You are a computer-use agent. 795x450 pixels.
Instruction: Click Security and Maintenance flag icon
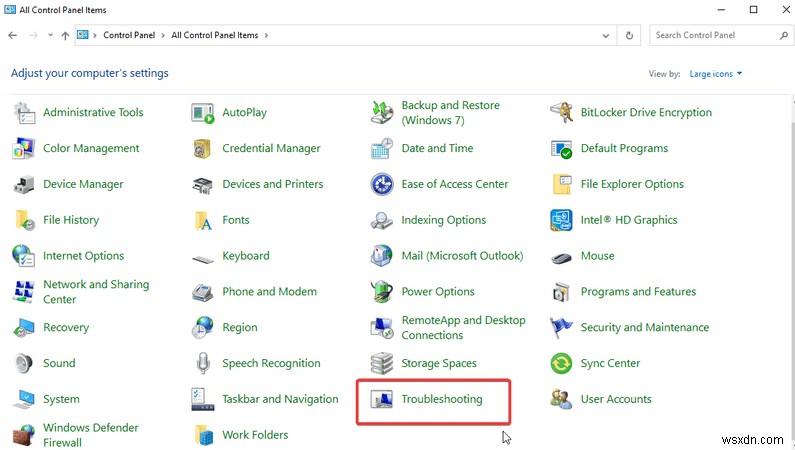(x=561, y=328)
